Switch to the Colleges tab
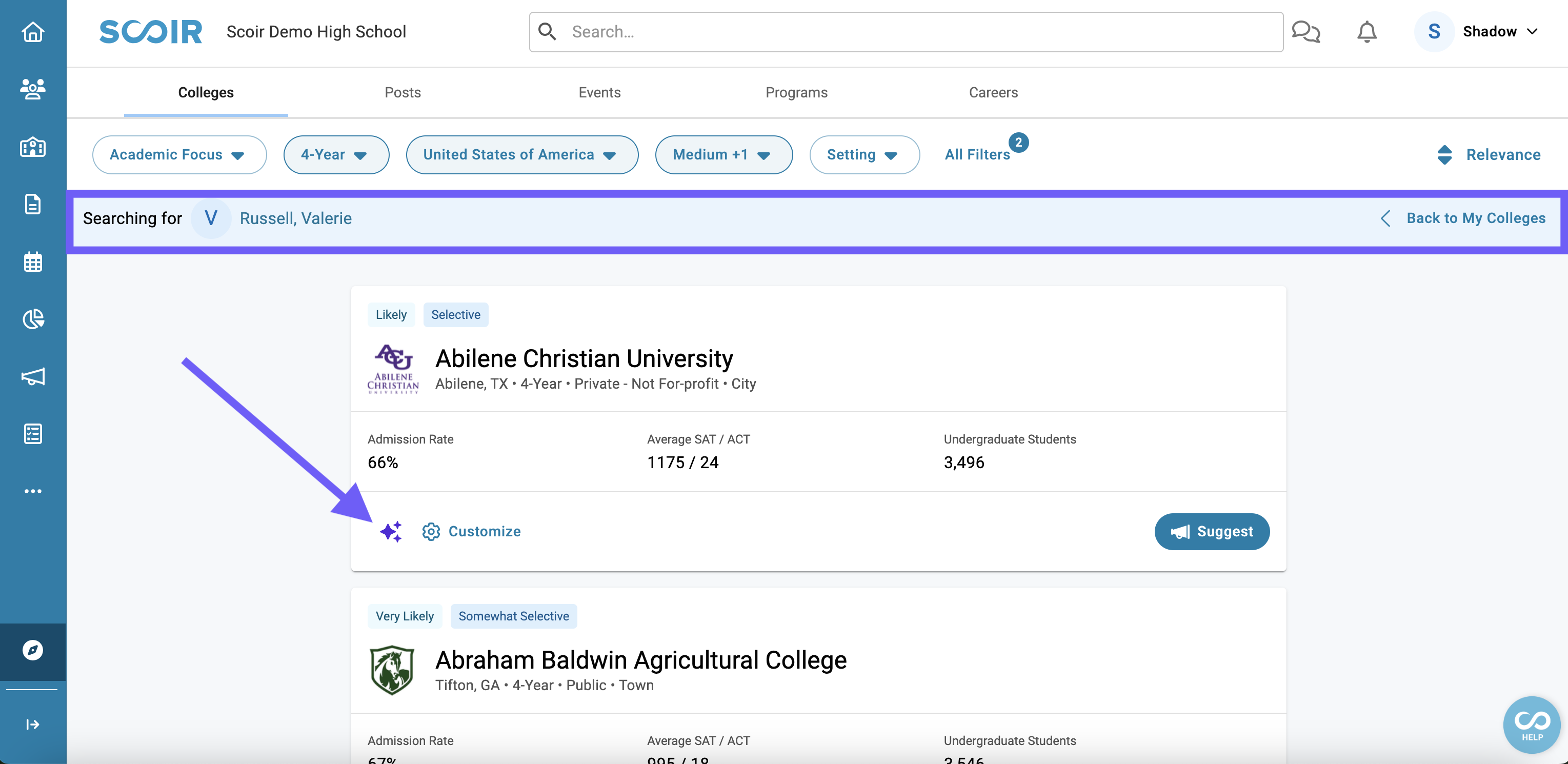 [x=206, y=92]
